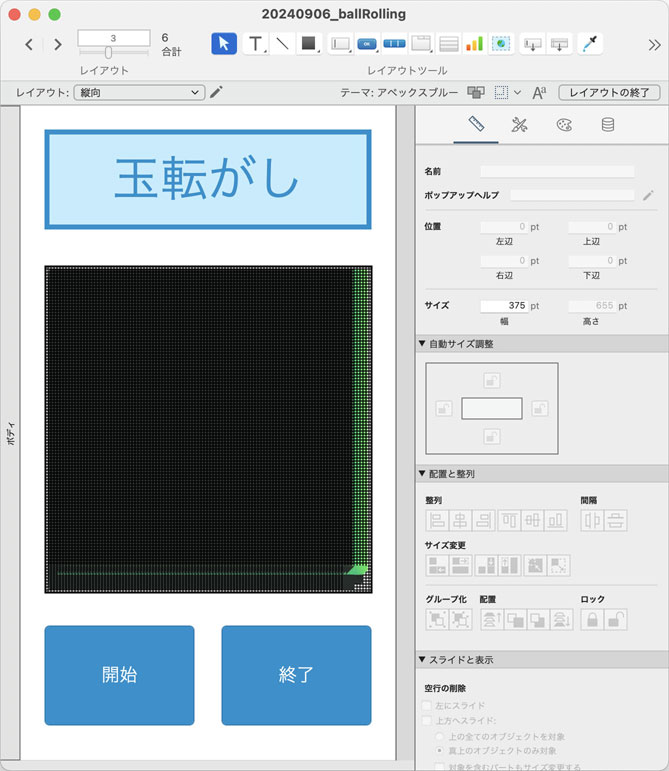Select the Rectangle shape tool
This screenshot has width=669, height=771.
click(309, 44)
